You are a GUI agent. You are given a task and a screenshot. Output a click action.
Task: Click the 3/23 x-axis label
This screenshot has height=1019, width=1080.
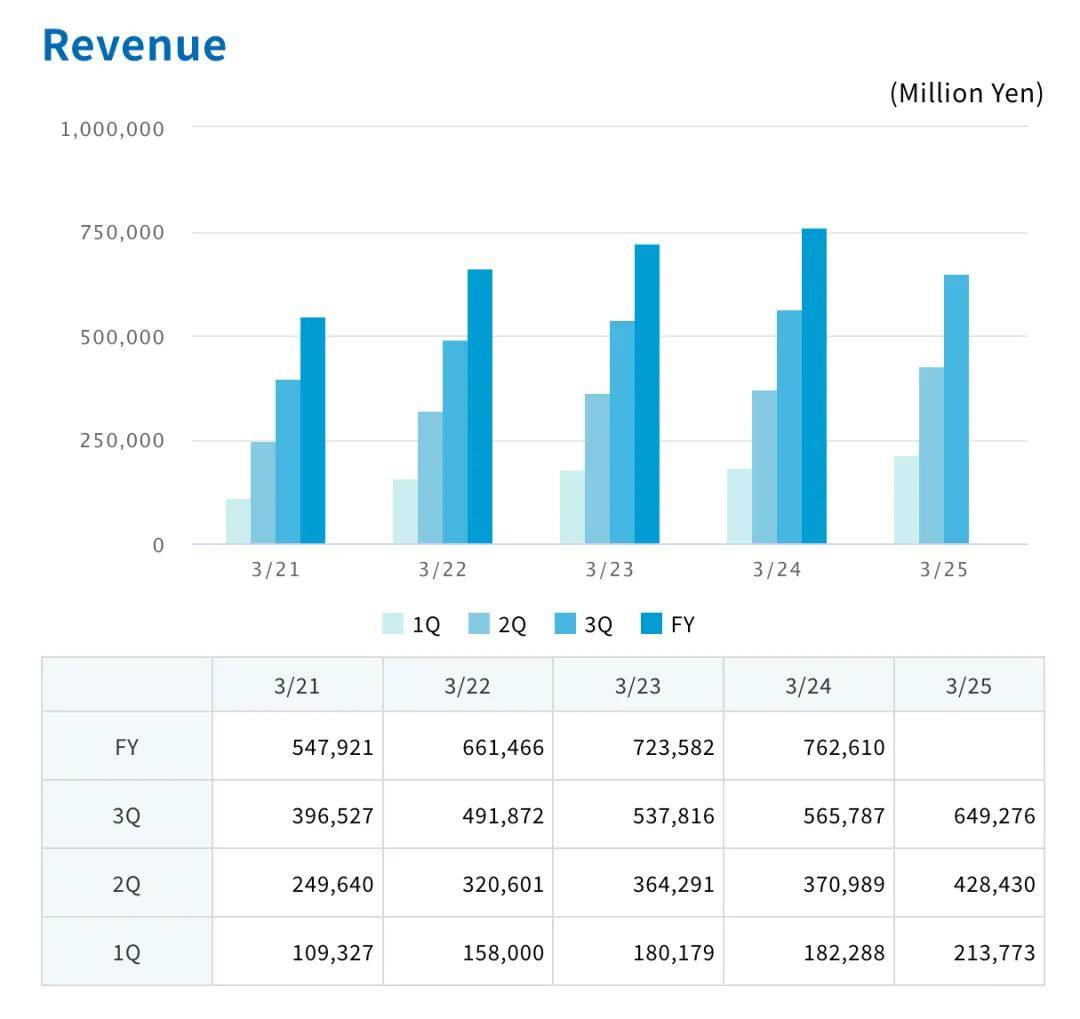pyautogui.click(x=610, y=570)
